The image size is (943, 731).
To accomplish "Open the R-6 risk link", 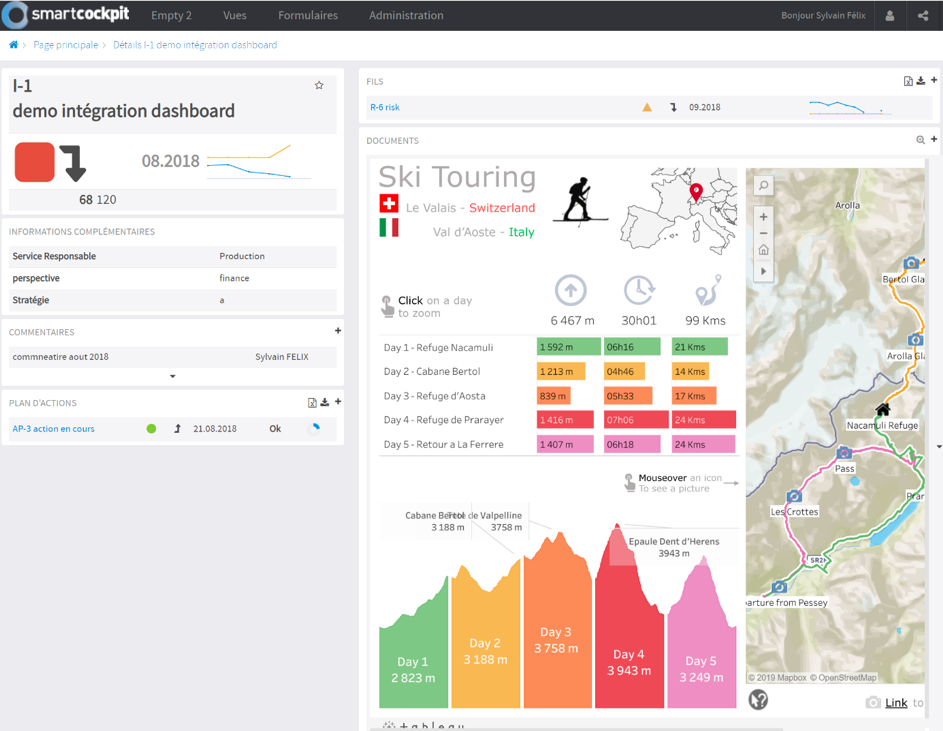I will 385,107.
